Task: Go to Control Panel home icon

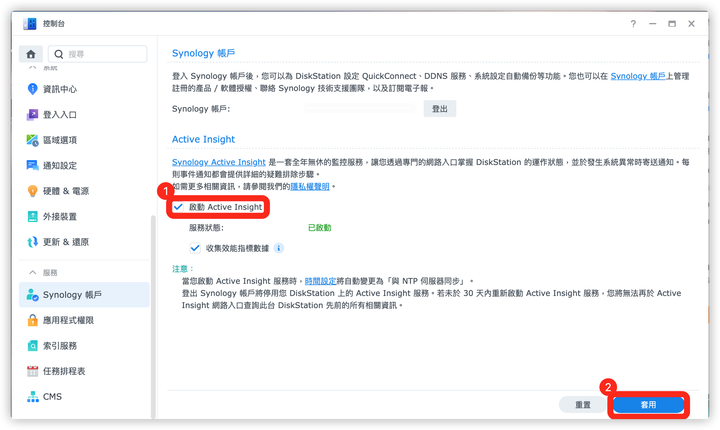Action: click(x=31, y=54)
